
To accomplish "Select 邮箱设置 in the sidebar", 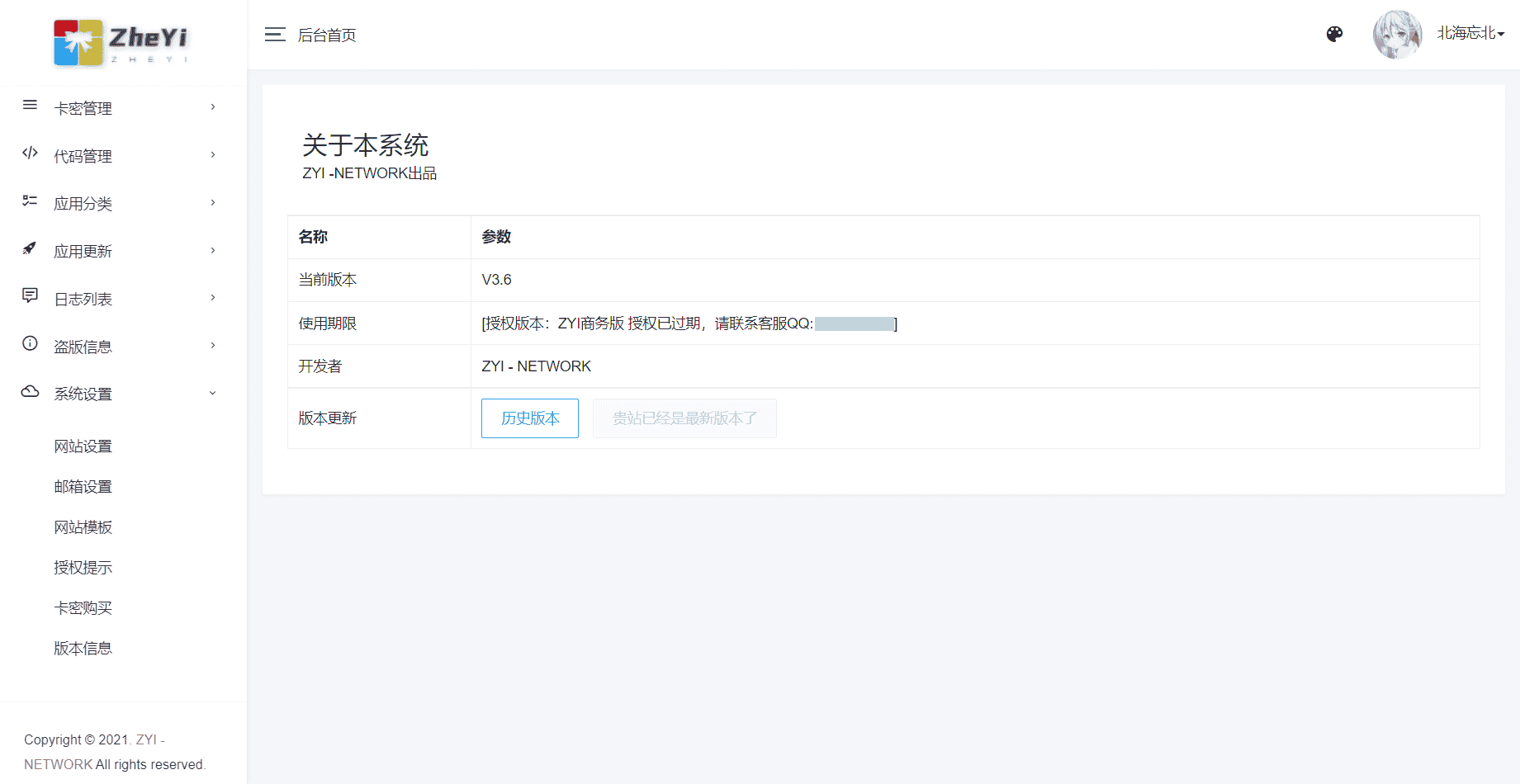I will pyautogui.click(x=83, y=487).
